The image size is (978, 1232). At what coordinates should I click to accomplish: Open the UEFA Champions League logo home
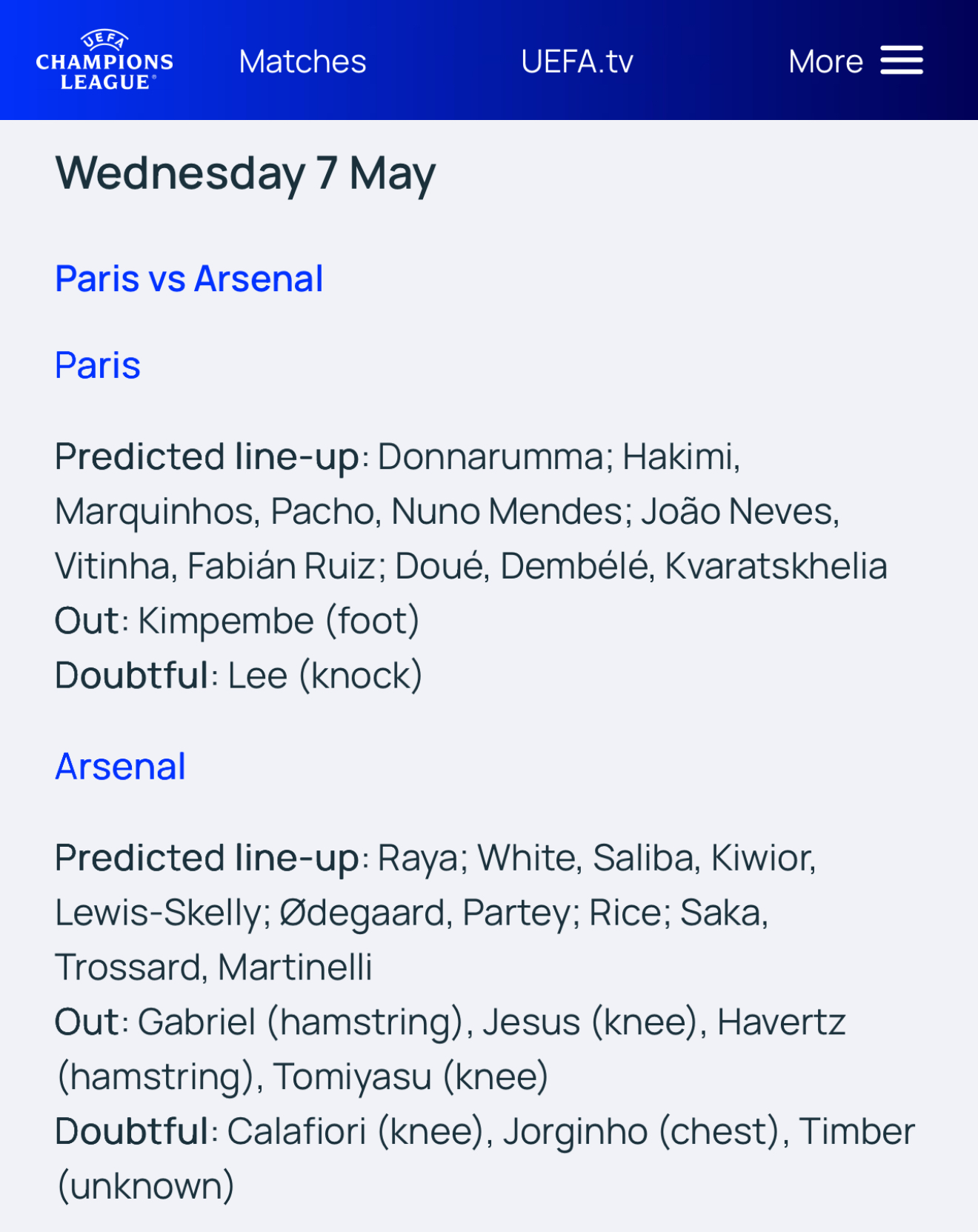click(104, 60)
